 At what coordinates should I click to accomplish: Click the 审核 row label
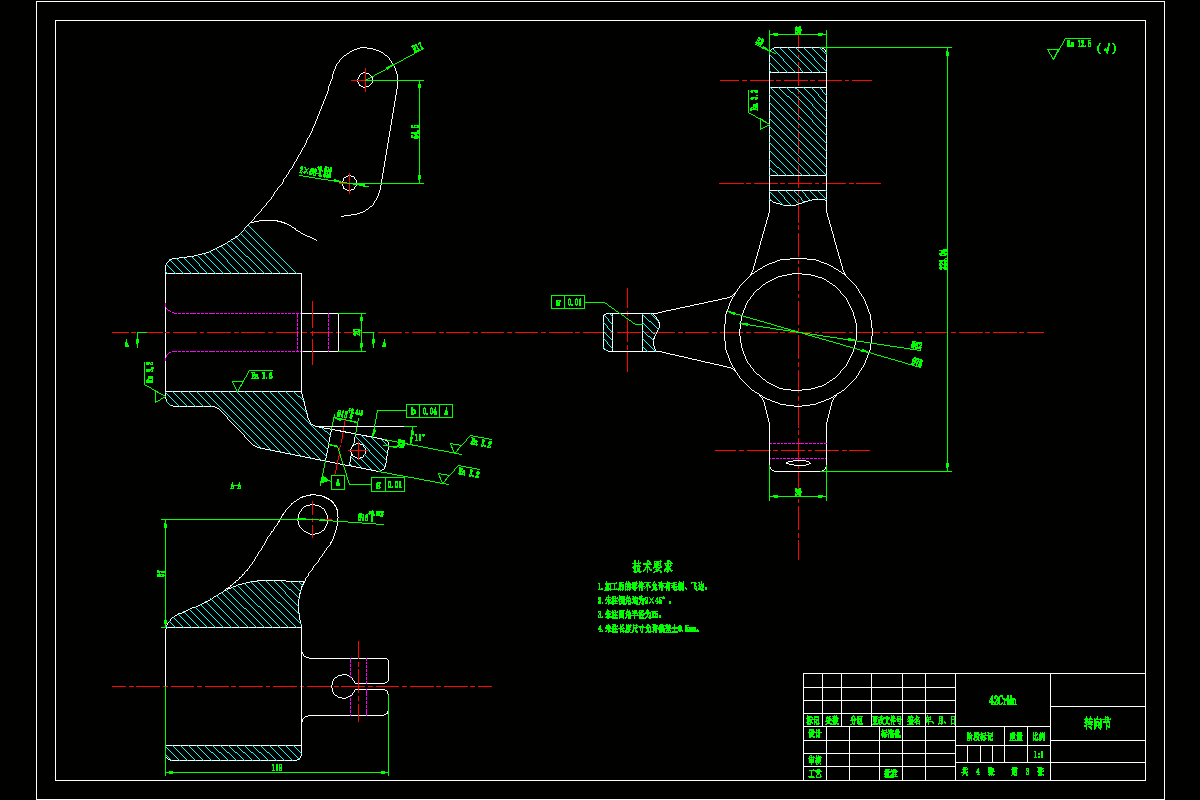pos(813,759)
